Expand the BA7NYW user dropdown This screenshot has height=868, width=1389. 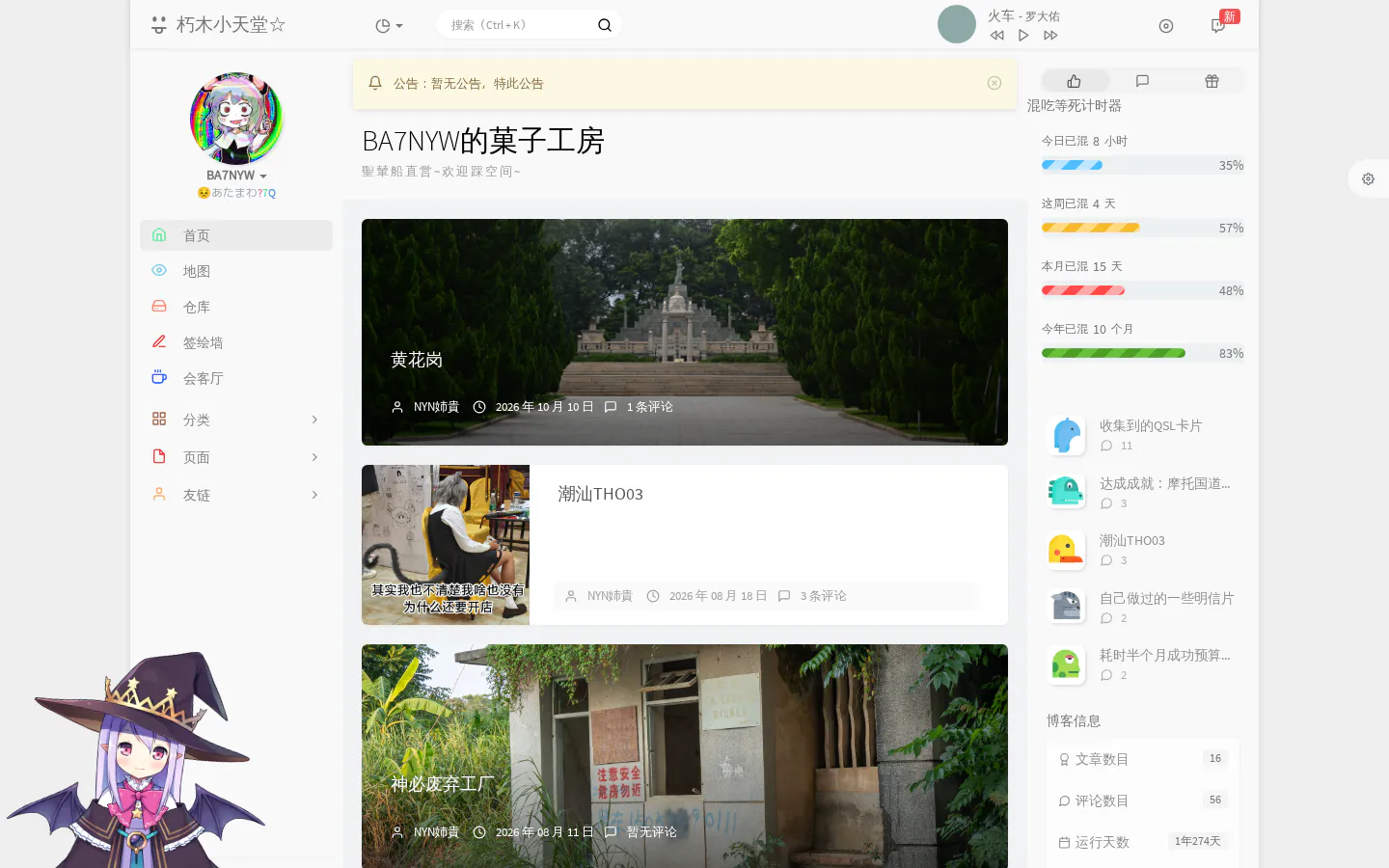236,176
